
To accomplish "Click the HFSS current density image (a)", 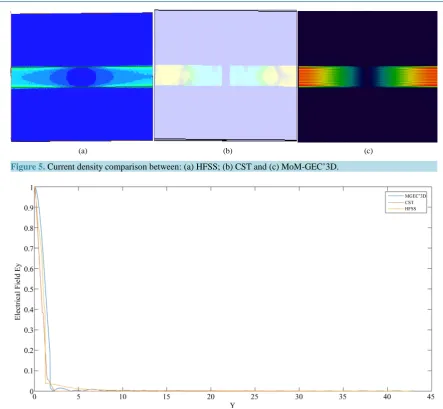I will pos(82,77).
